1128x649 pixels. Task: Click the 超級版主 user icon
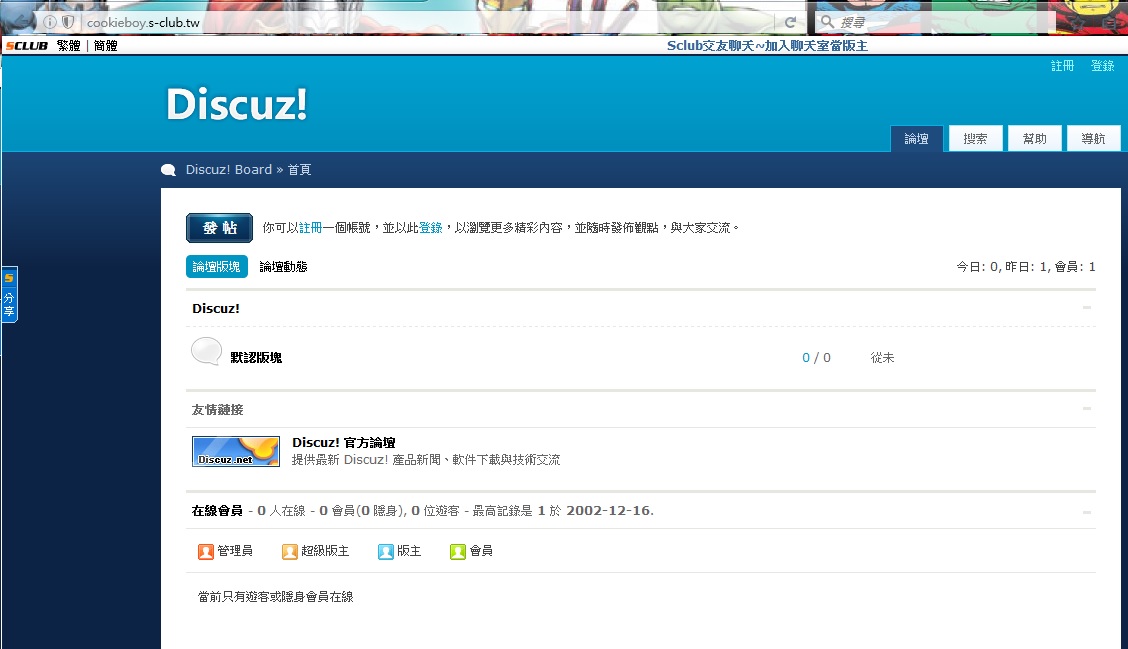point(290,551)
